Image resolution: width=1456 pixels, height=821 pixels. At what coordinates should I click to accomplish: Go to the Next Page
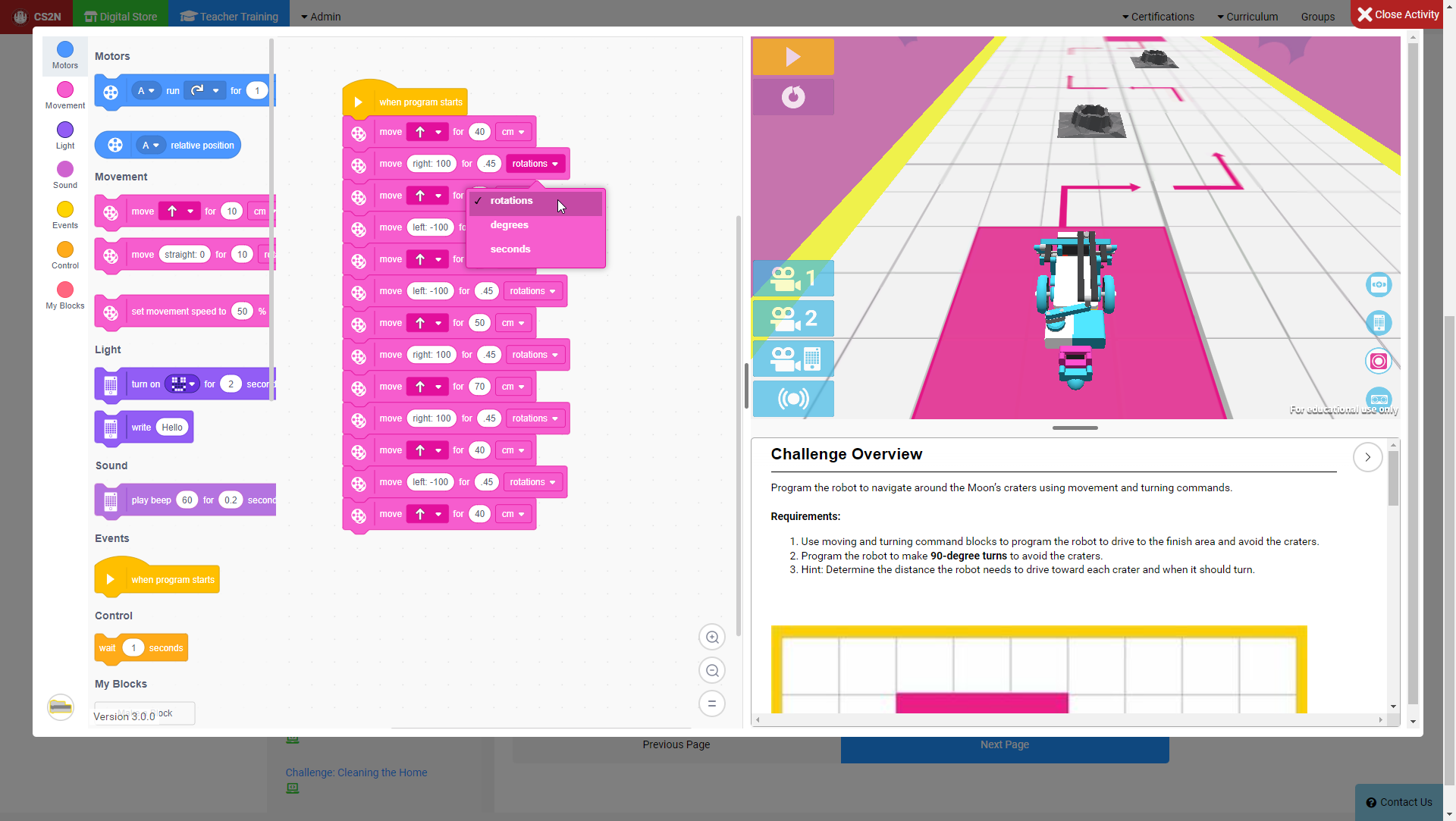point(1005,745)
